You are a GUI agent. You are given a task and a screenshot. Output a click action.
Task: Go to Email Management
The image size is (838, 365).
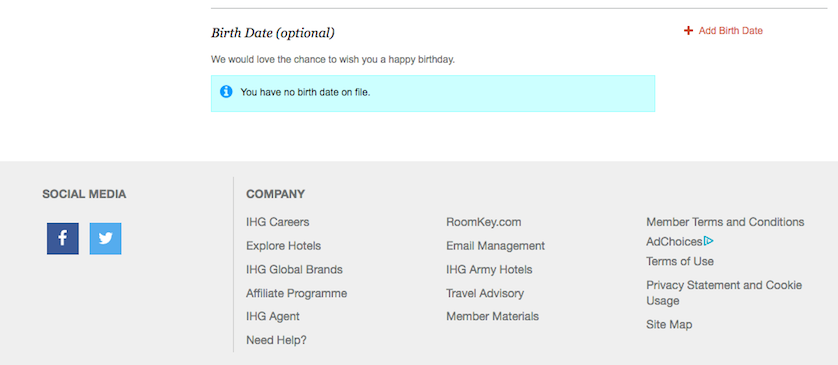click(495, 246)
